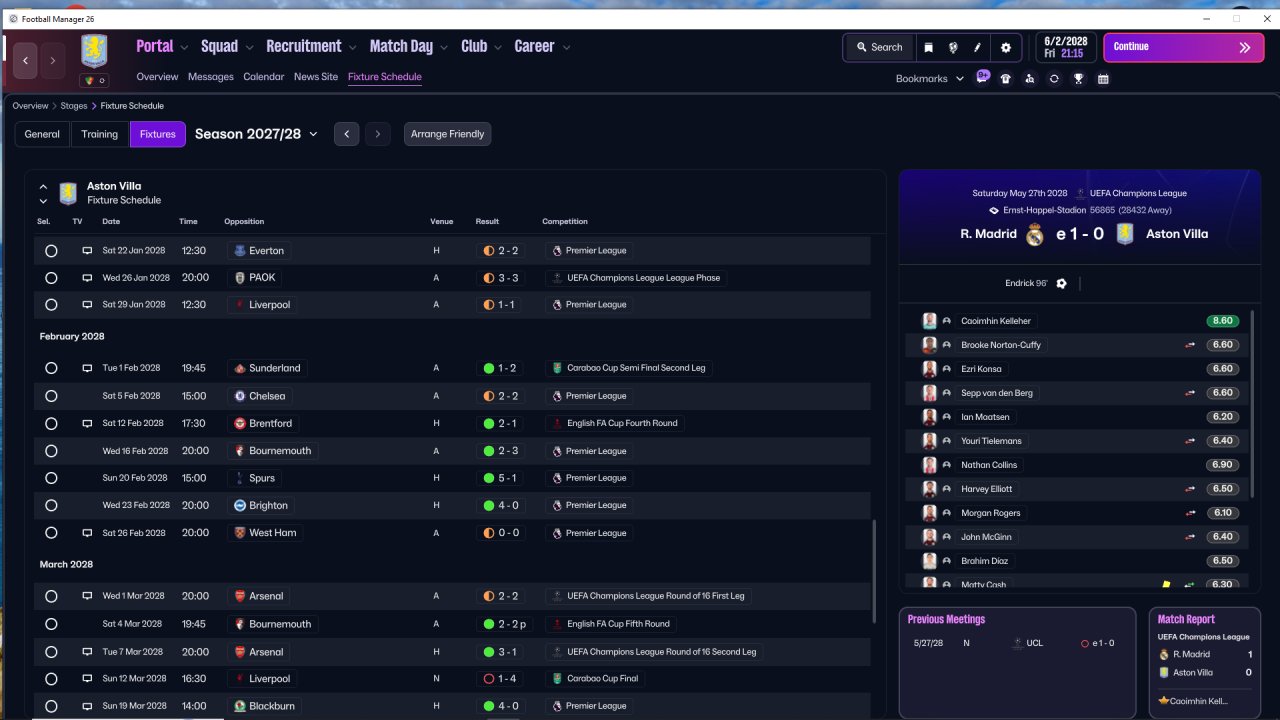This screenshot has width=1280, height=720.
Task: Click the shirt icon bookmark shortcut
Action: click(x=1006, y=78)
